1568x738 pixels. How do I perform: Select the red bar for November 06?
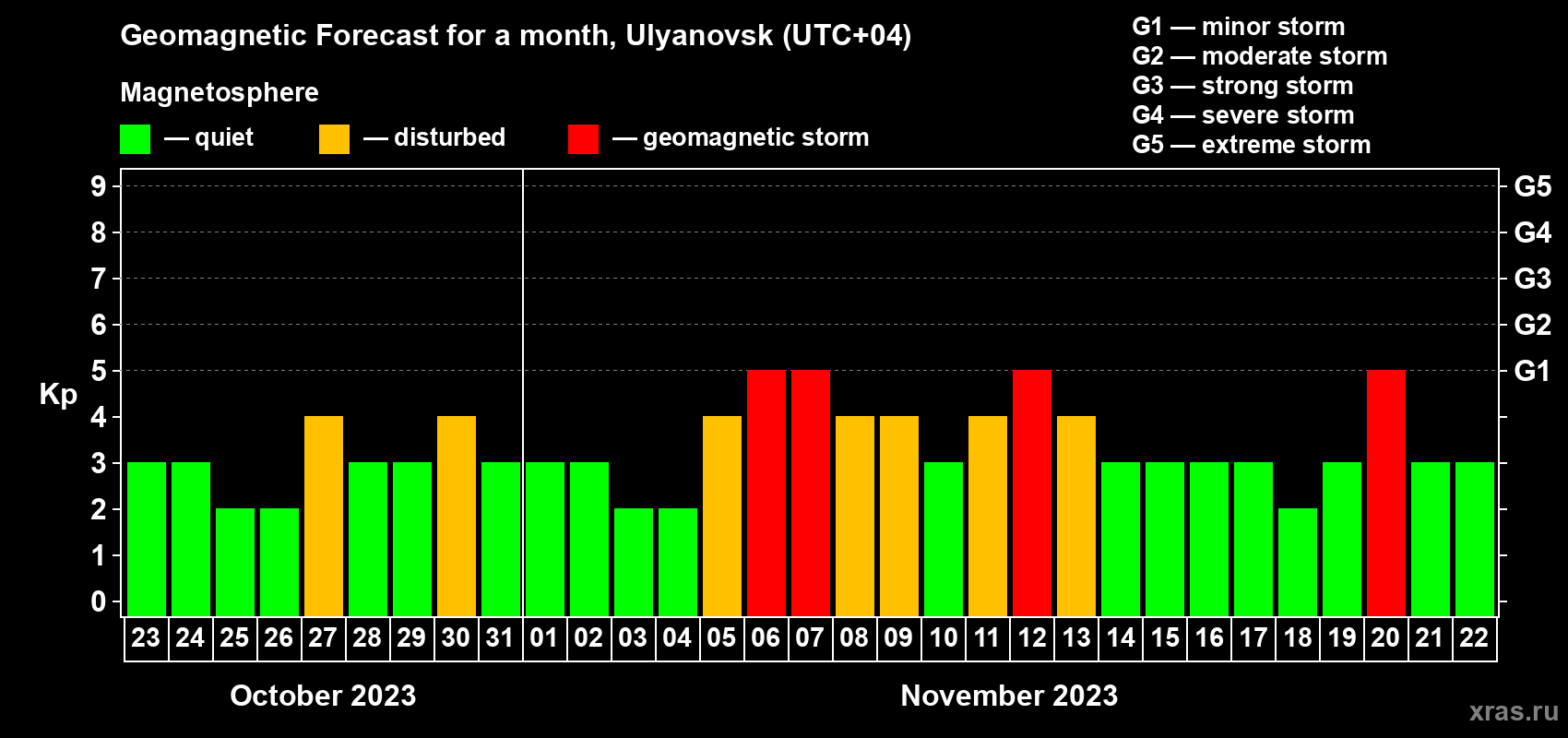pyautogui.click(x=766, y=493)
